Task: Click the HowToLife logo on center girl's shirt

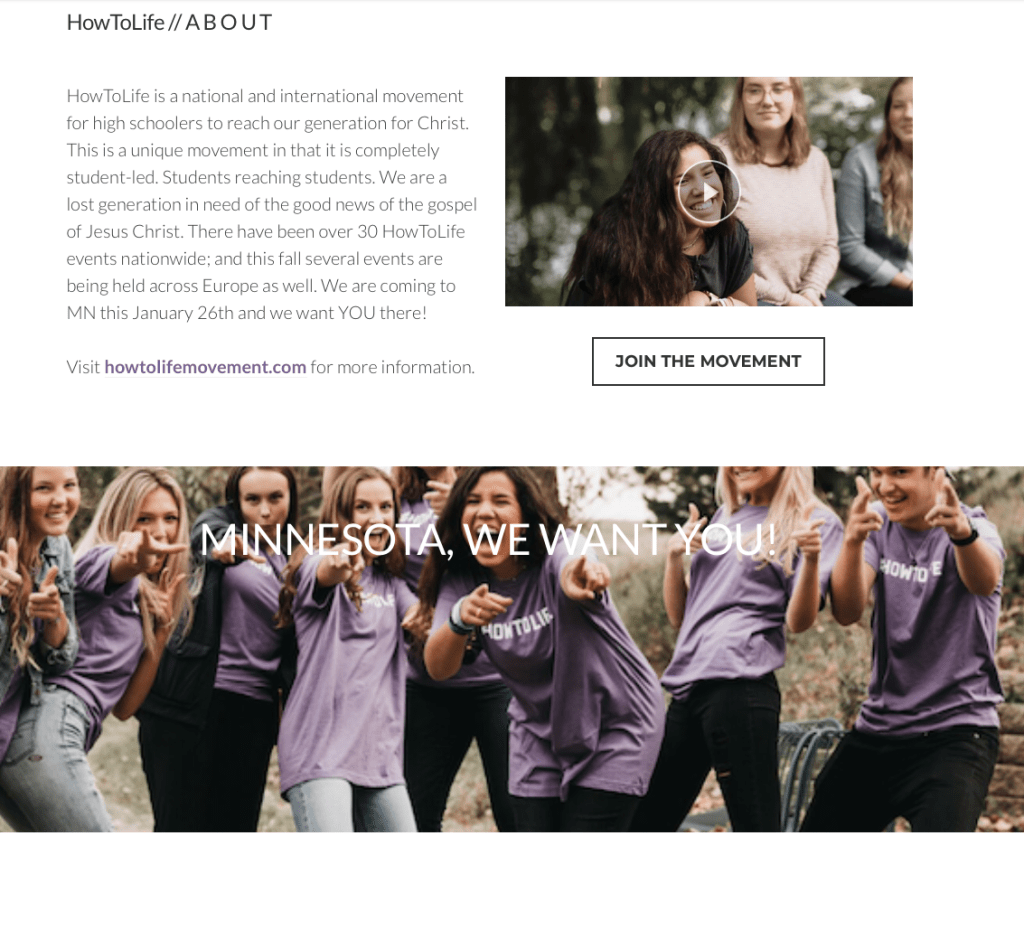Action: pyautogui.click(x=517, y=624)
